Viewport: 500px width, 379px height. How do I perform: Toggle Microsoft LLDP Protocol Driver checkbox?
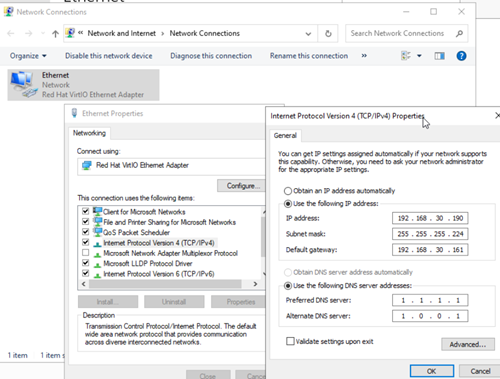(x=86, y=263)
